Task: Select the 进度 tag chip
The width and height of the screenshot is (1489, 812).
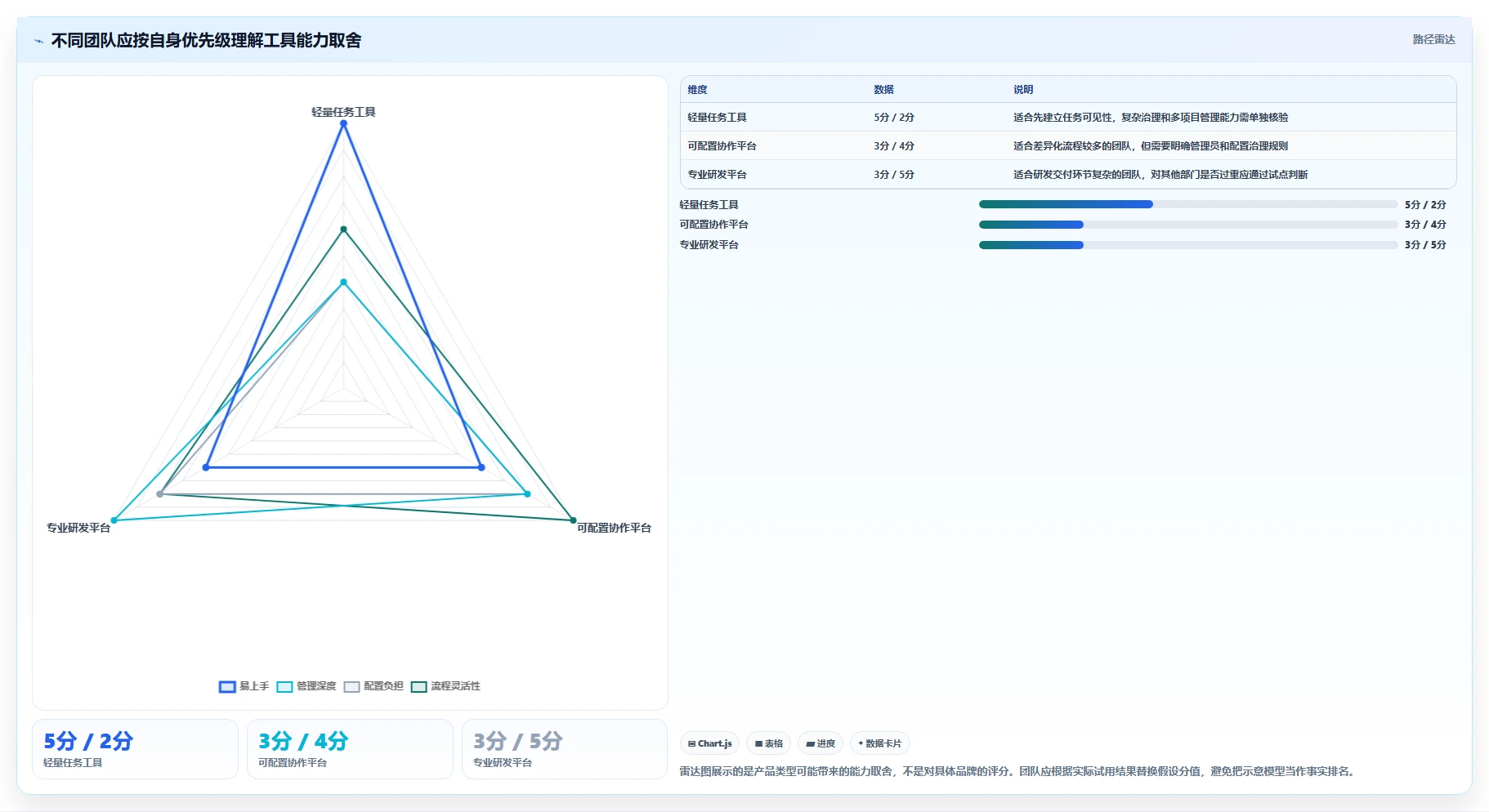Action: point(821,743)
